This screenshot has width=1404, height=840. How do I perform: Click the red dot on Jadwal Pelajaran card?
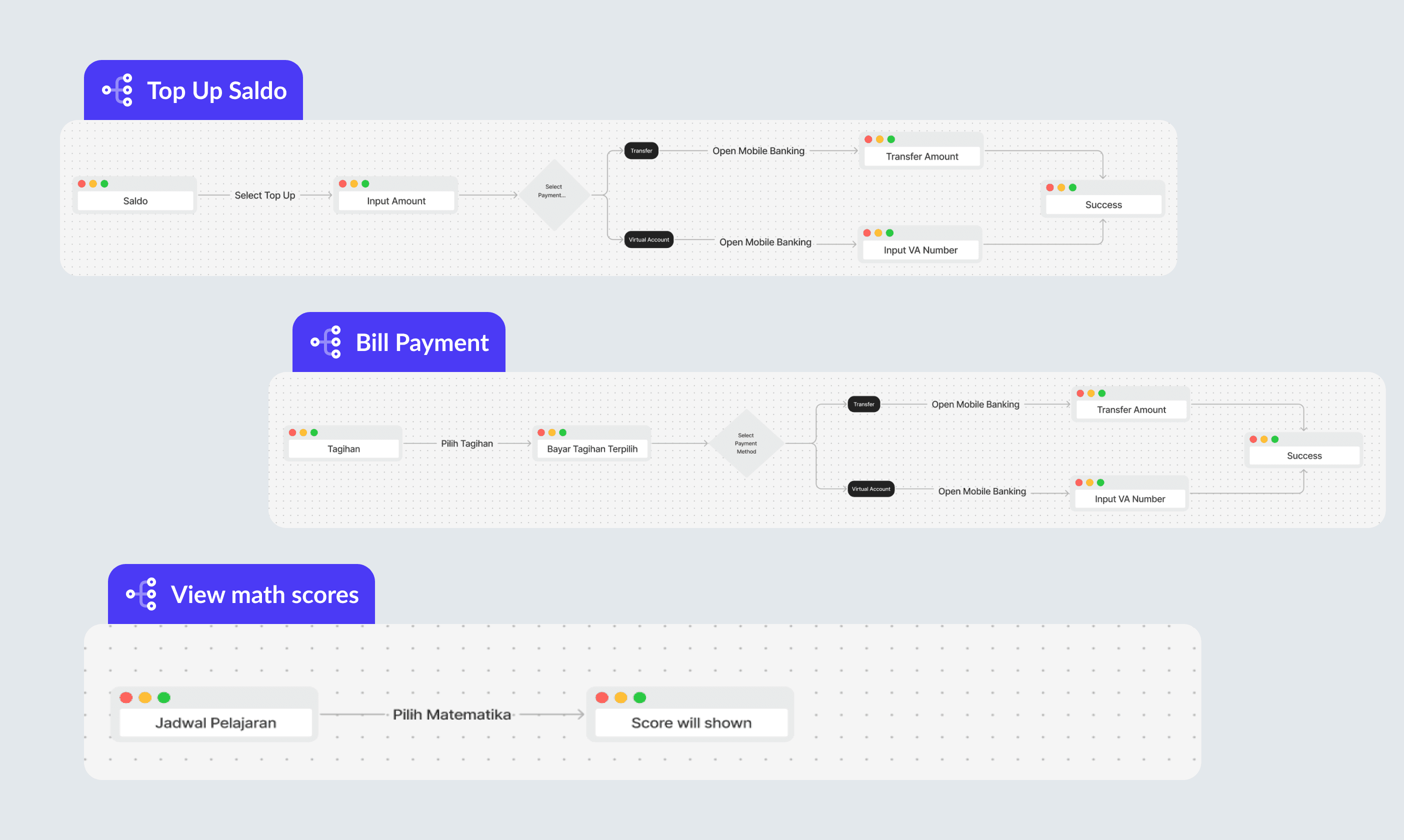126,697
